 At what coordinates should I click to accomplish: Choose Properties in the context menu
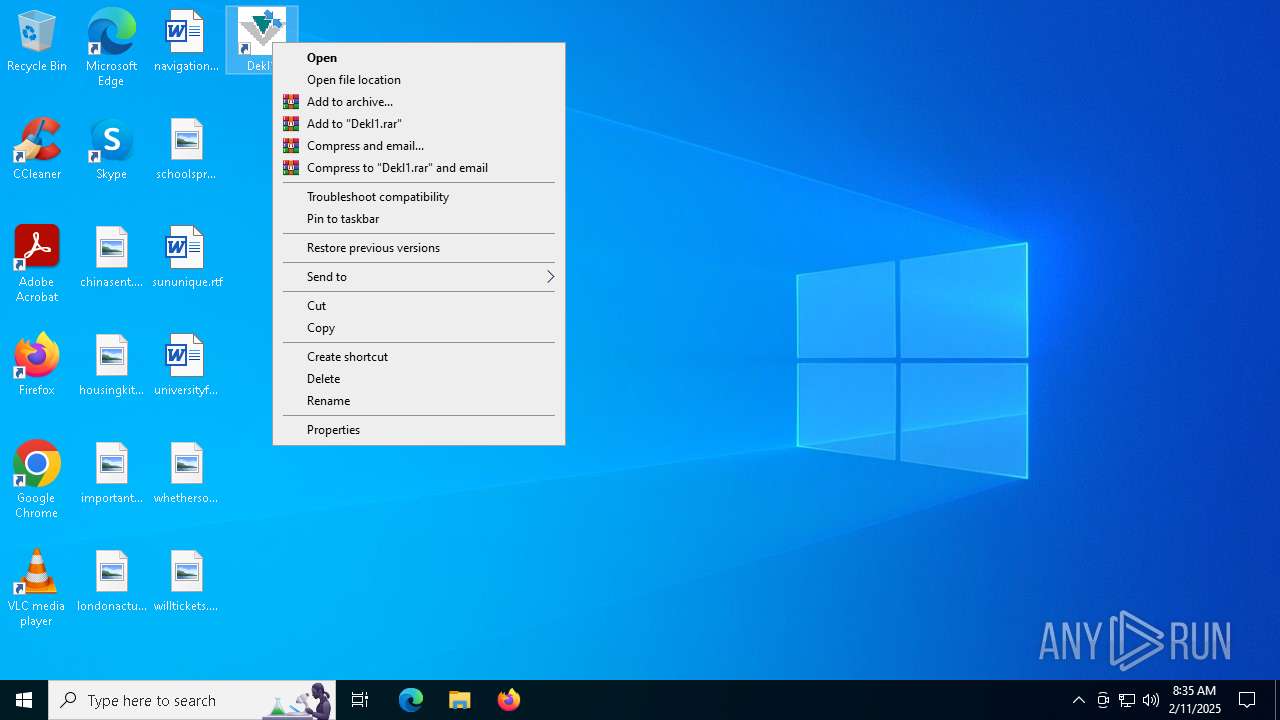[x=418, y=430]
